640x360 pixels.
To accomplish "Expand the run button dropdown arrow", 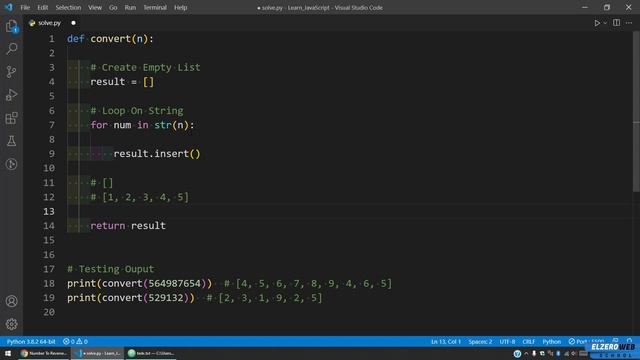I will pos(605,23).
